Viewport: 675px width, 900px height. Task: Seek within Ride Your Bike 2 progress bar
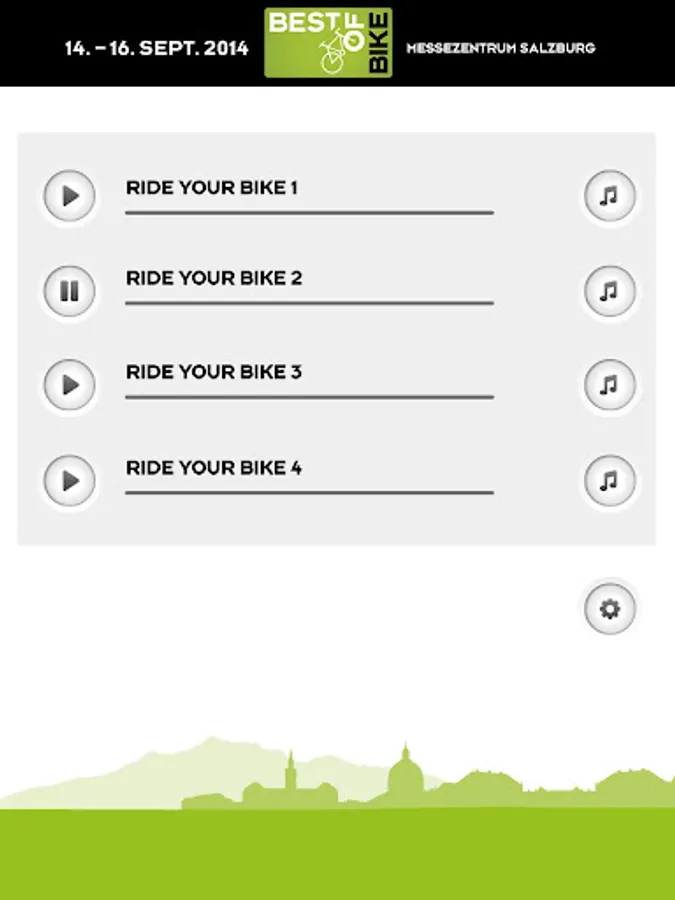(309, 303)
